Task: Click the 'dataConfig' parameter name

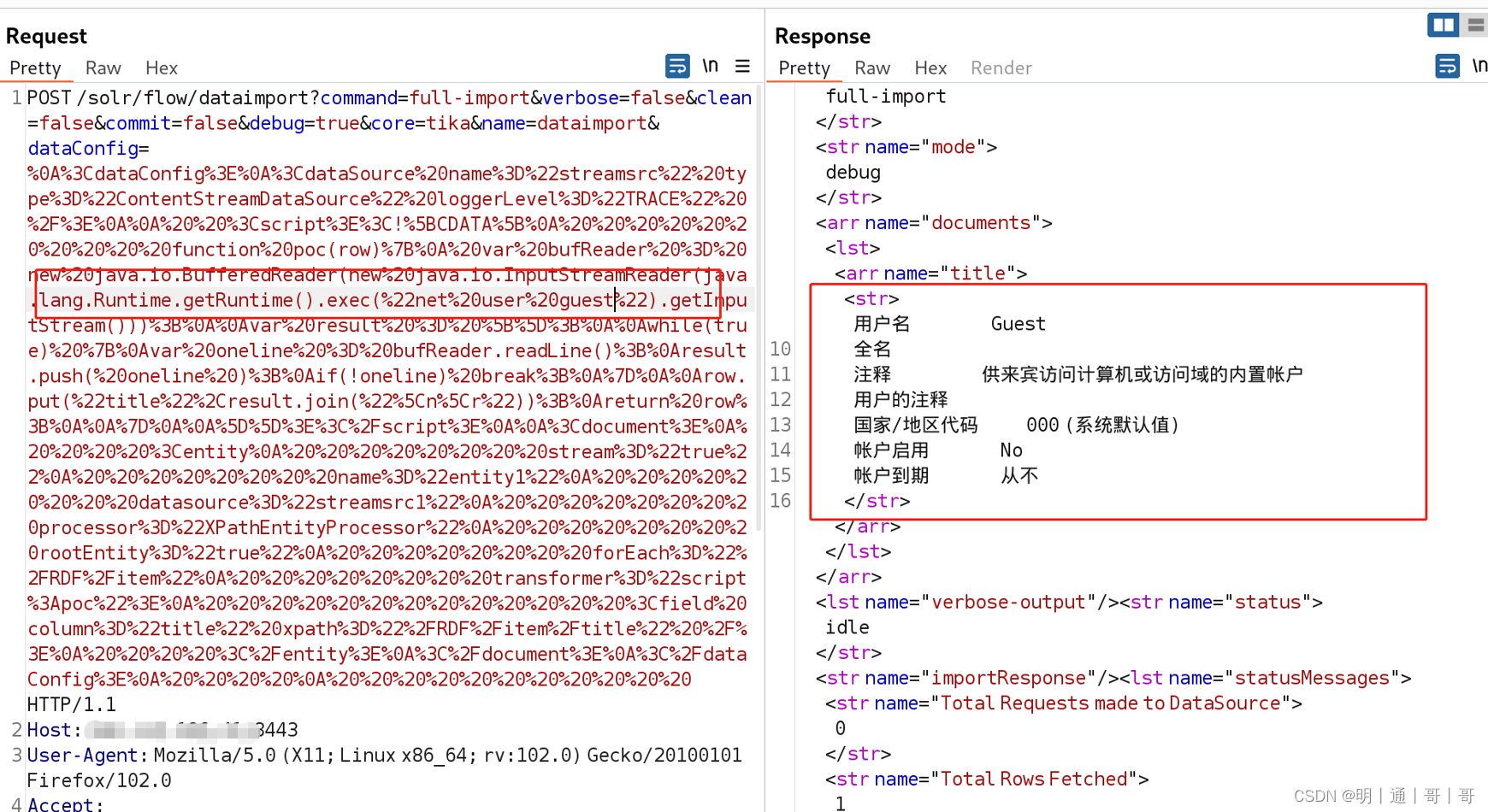Action: pyautogui.click(x=83, y=149)
